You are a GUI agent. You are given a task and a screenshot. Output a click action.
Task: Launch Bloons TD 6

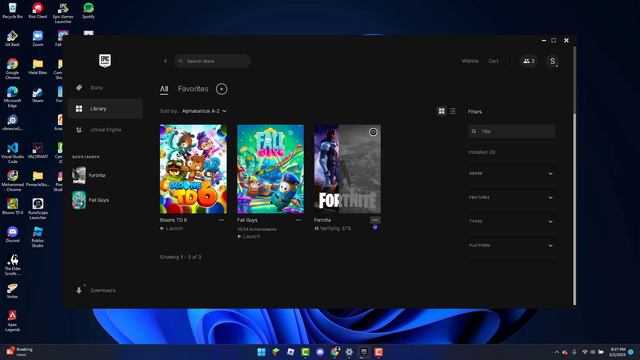[x=171, y=229]
